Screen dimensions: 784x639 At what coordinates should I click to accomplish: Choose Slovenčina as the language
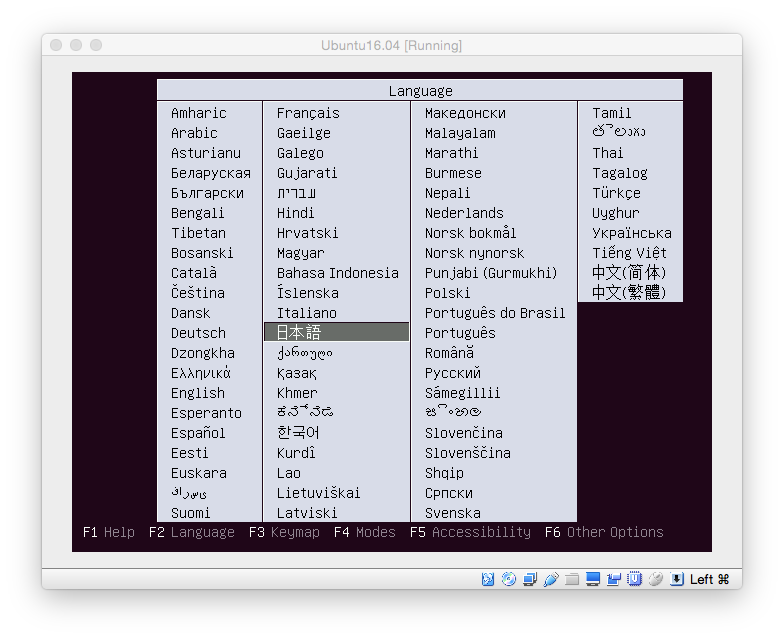pyautogui.click(x=464, y=432)
